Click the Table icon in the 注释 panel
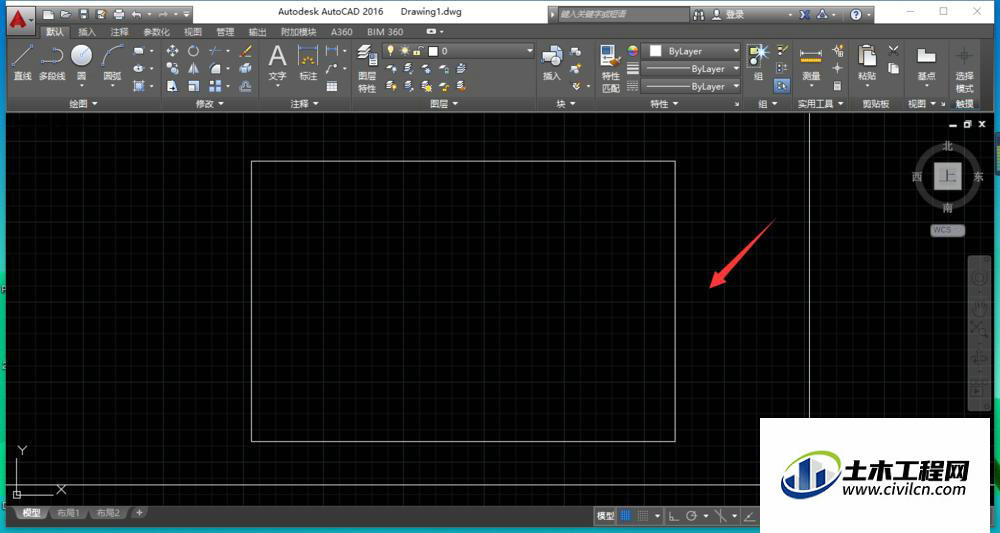Screen dimensions: 1000x533 [x=332, y=86]
